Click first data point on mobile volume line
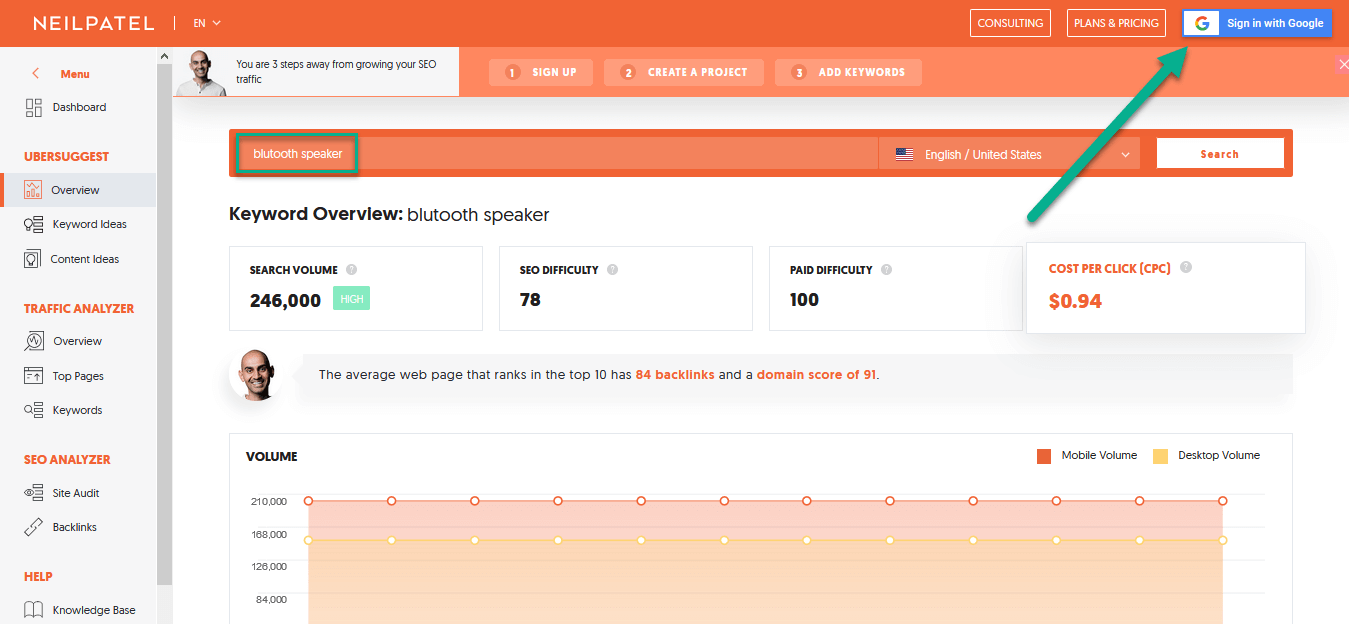The height and width of the screenshot is (624, 1349). (x=309, y=501)
